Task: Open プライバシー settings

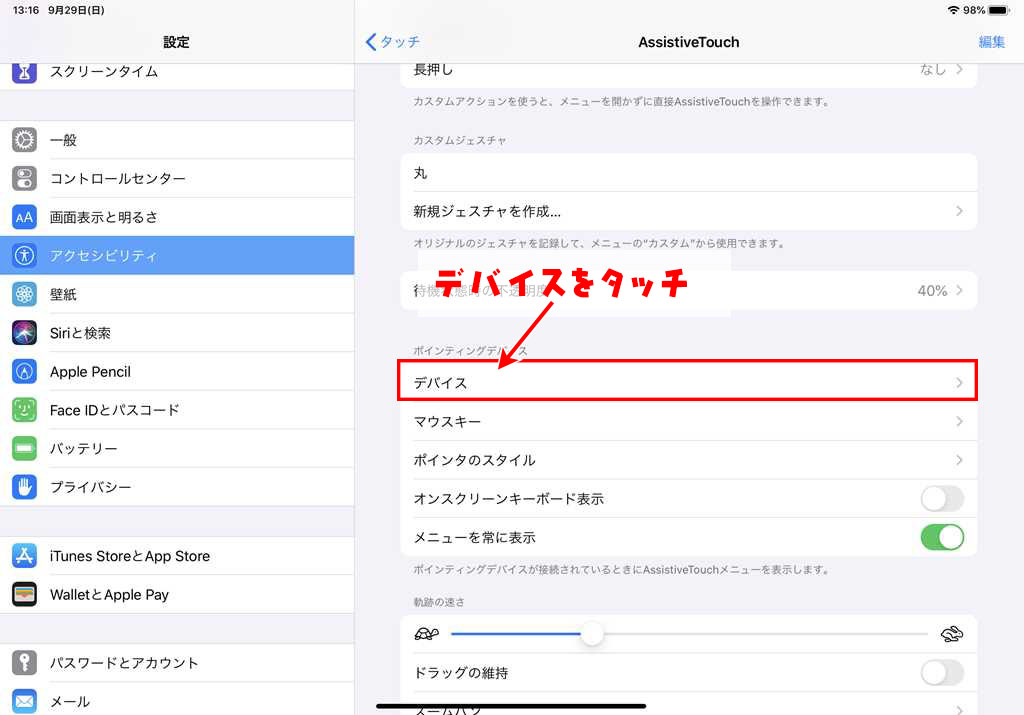Action: (177, 487)
